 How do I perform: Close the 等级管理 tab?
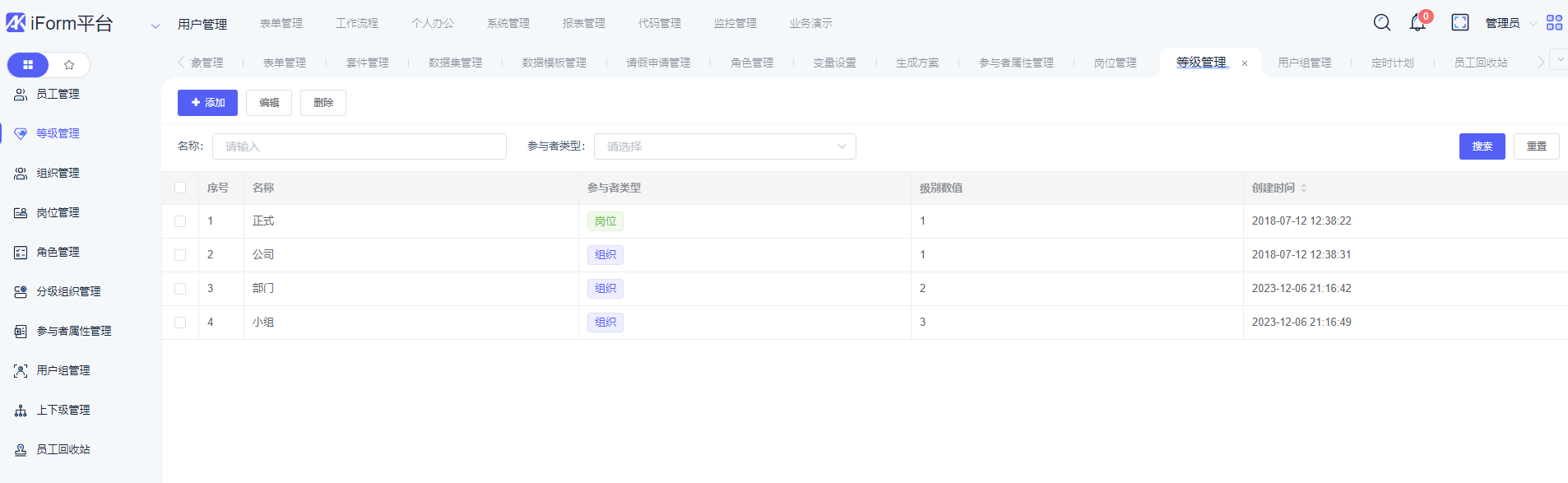click(x=1245, y=63)
